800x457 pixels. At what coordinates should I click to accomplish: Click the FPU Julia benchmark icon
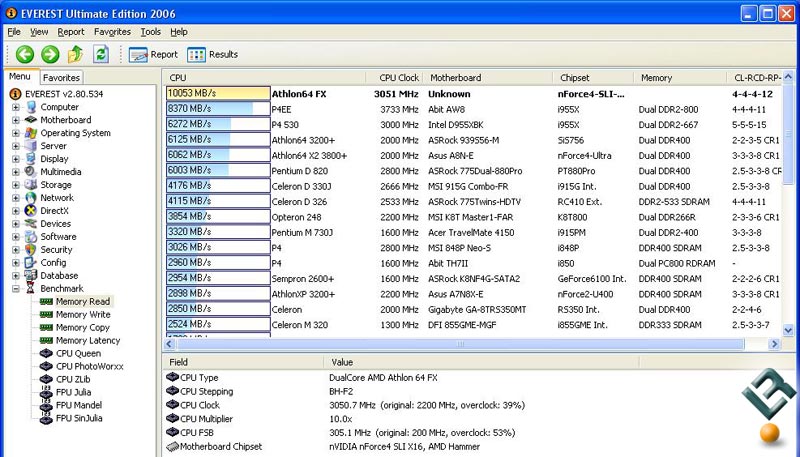46,392
